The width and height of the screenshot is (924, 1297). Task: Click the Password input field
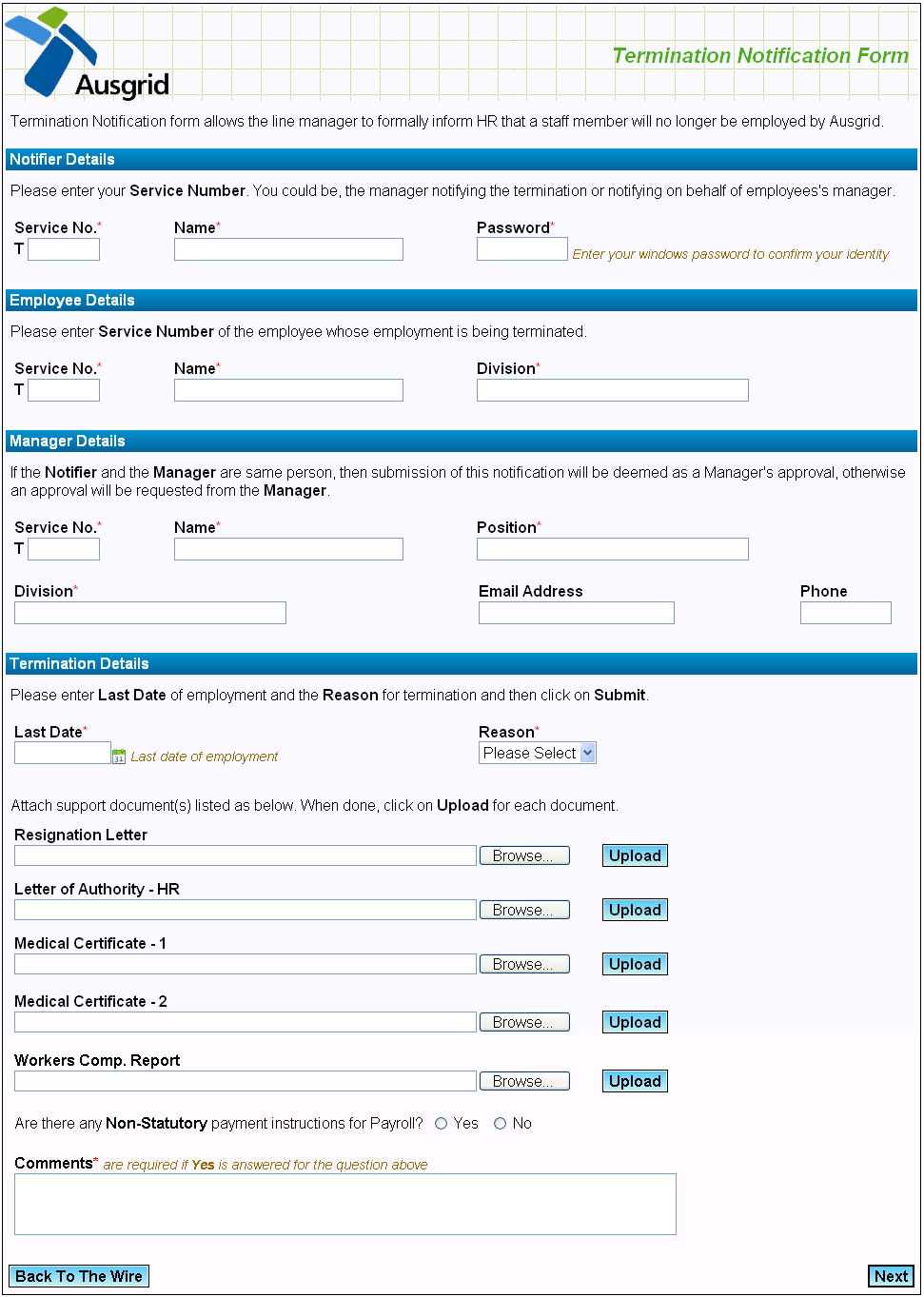coord(521,249)
